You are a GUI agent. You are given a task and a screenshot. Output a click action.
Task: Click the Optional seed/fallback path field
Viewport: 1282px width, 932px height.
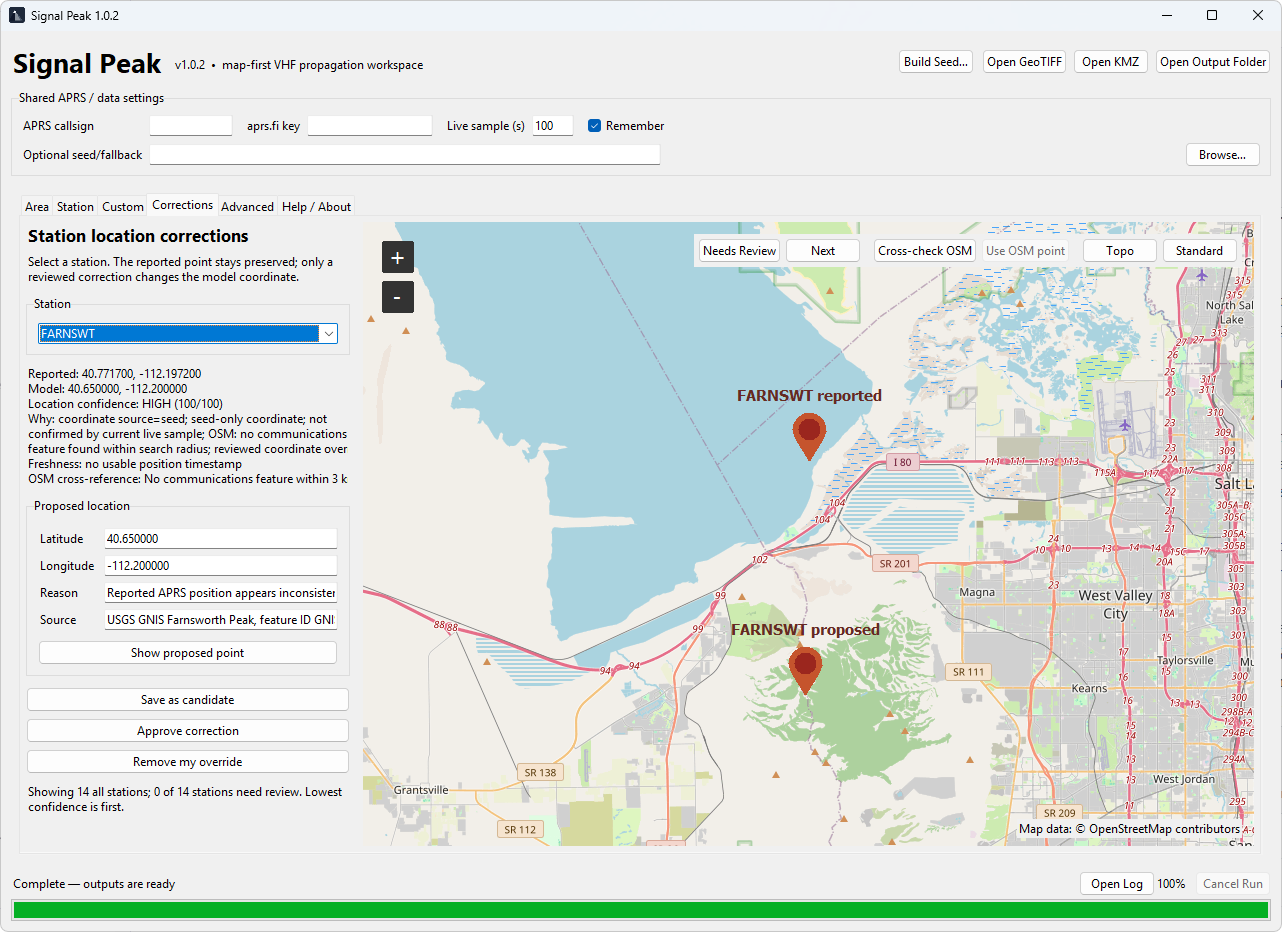tap(405, 155)
